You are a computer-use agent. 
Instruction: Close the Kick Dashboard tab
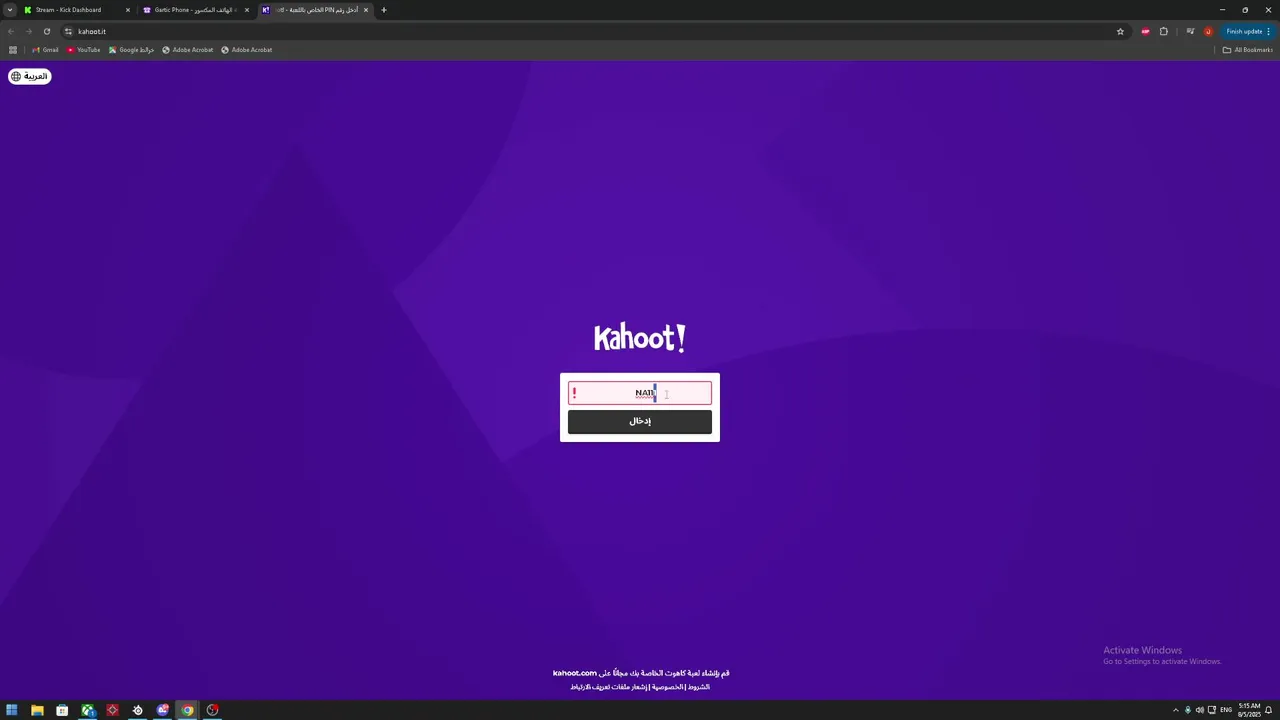tap(128, 10)
